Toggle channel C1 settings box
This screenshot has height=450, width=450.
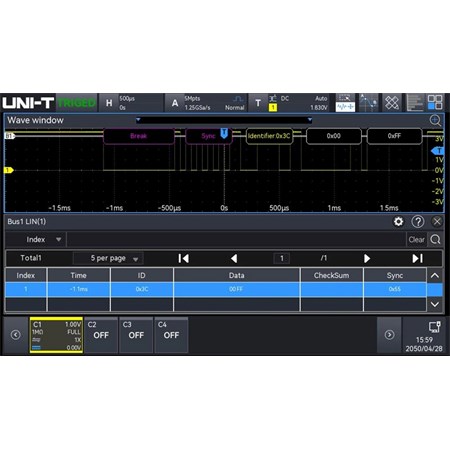click(56, 335)
